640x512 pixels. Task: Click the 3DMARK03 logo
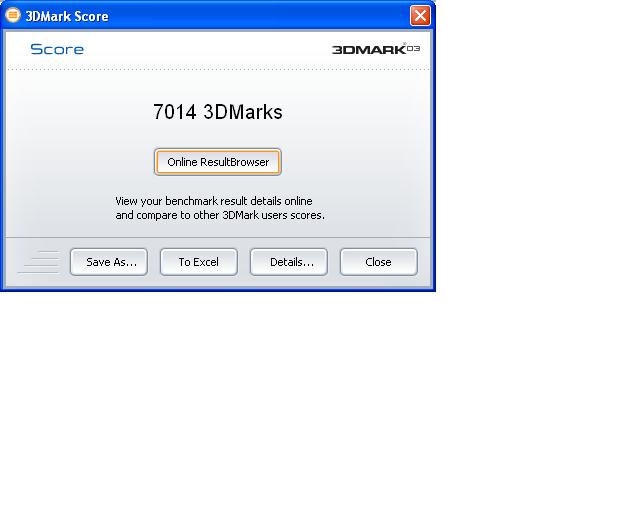(x=376, y=49)
